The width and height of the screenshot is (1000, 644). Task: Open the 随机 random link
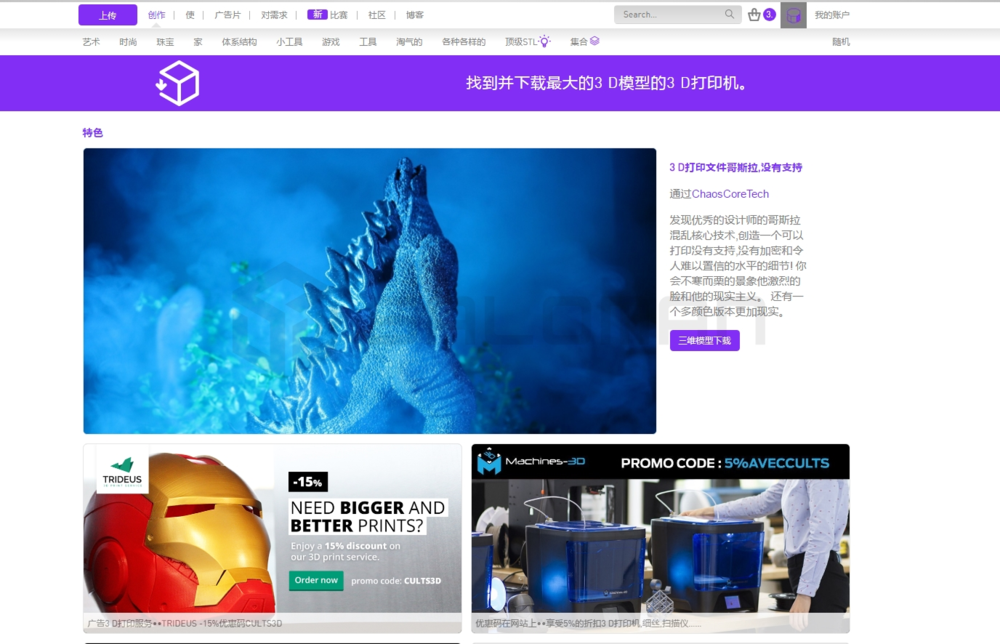pyautogui.click(x=841, y=42)
